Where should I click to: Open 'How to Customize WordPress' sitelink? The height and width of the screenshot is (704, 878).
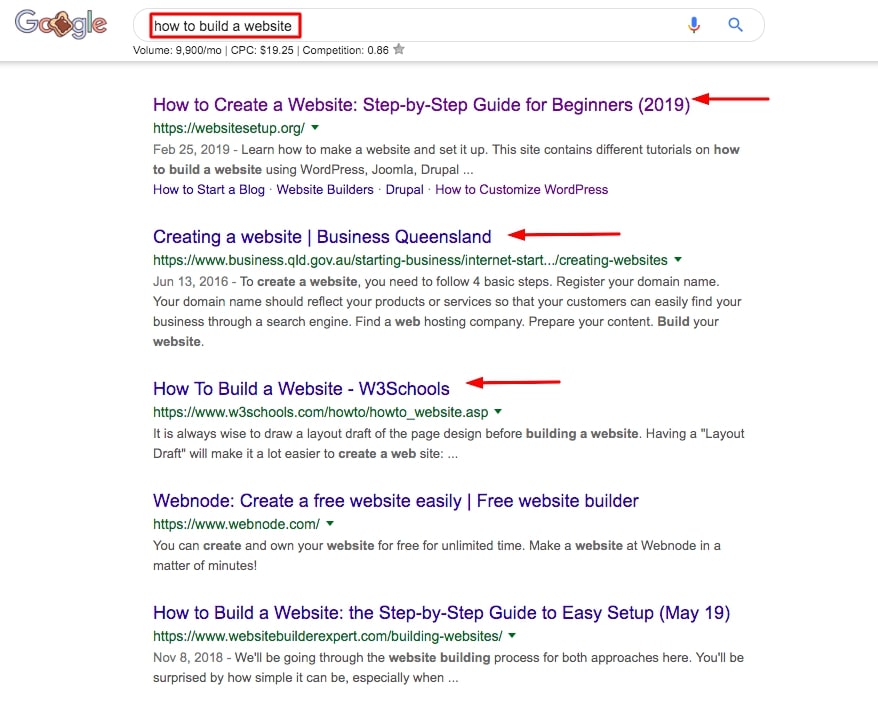[521, 189]
